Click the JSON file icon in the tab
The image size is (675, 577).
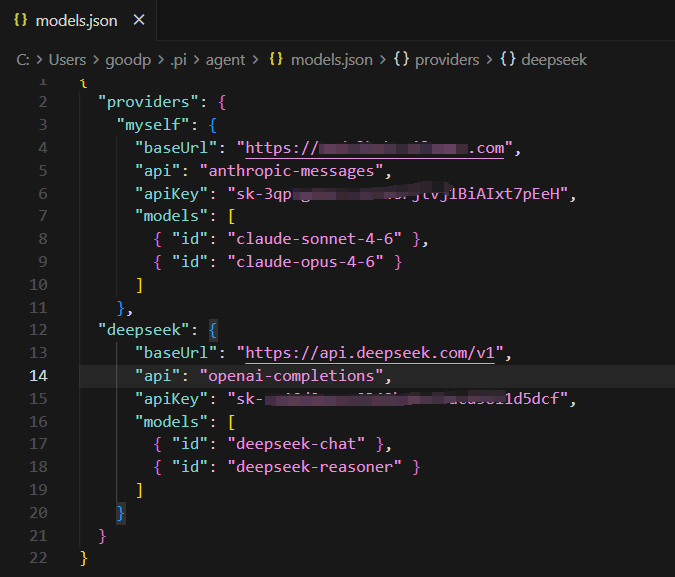pos(21,20)
